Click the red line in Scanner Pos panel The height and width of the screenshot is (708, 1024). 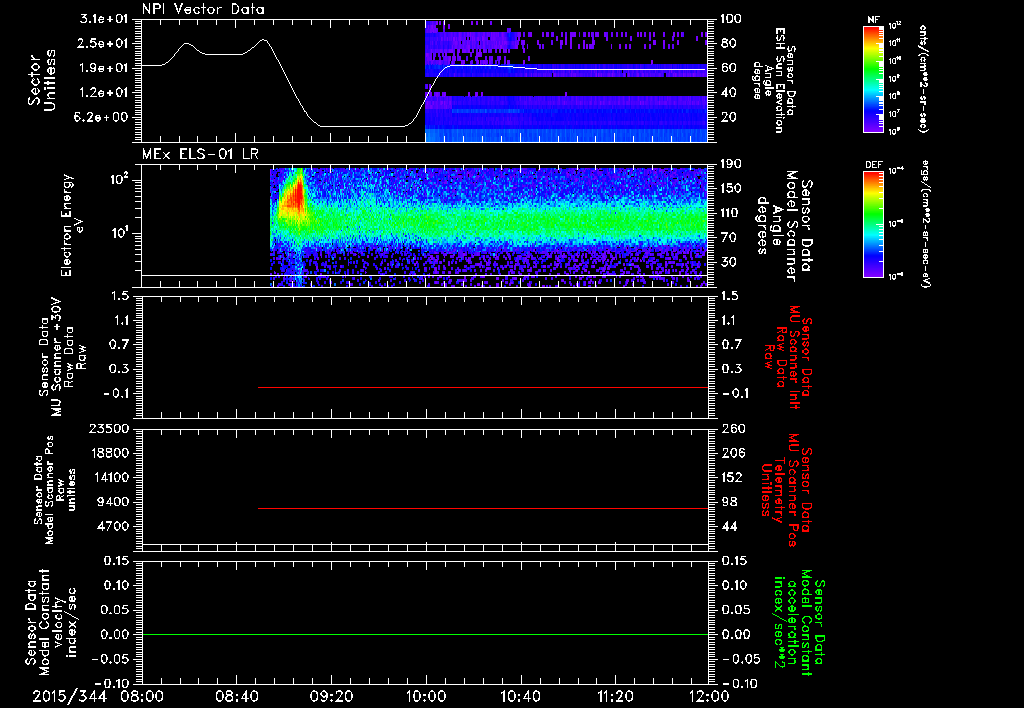click(483, 508)
